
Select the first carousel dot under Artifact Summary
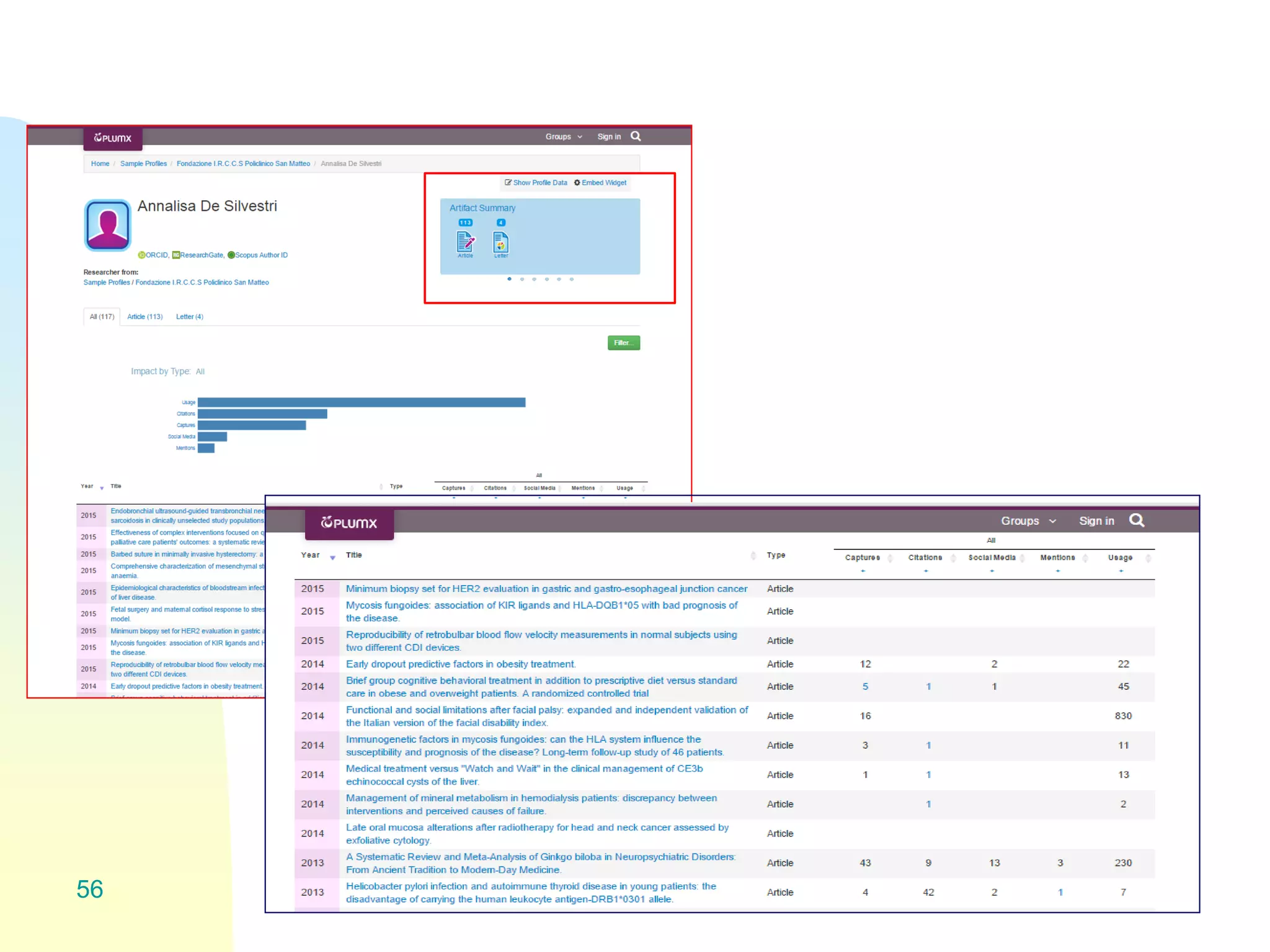pyautogui.click(x=509, y=280)
